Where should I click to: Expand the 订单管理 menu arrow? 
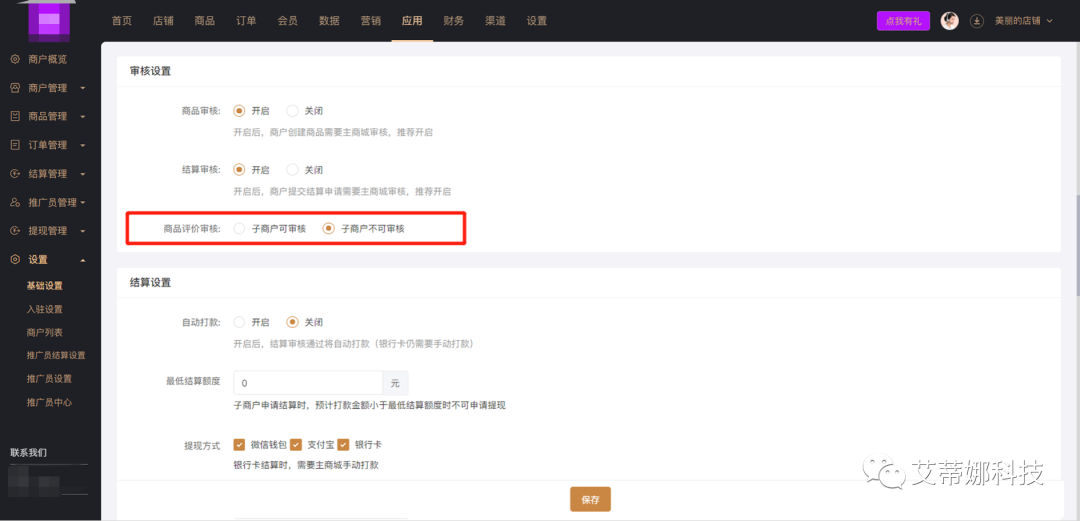tap(83, 145)
